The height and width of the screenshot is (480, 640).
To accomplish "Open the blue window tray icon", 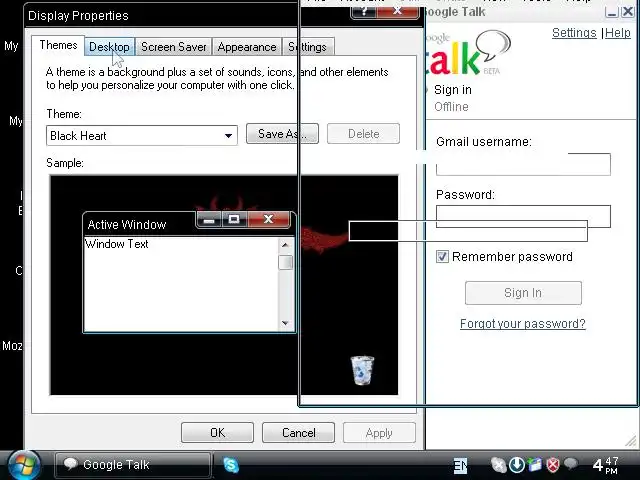I will point(535,465).
